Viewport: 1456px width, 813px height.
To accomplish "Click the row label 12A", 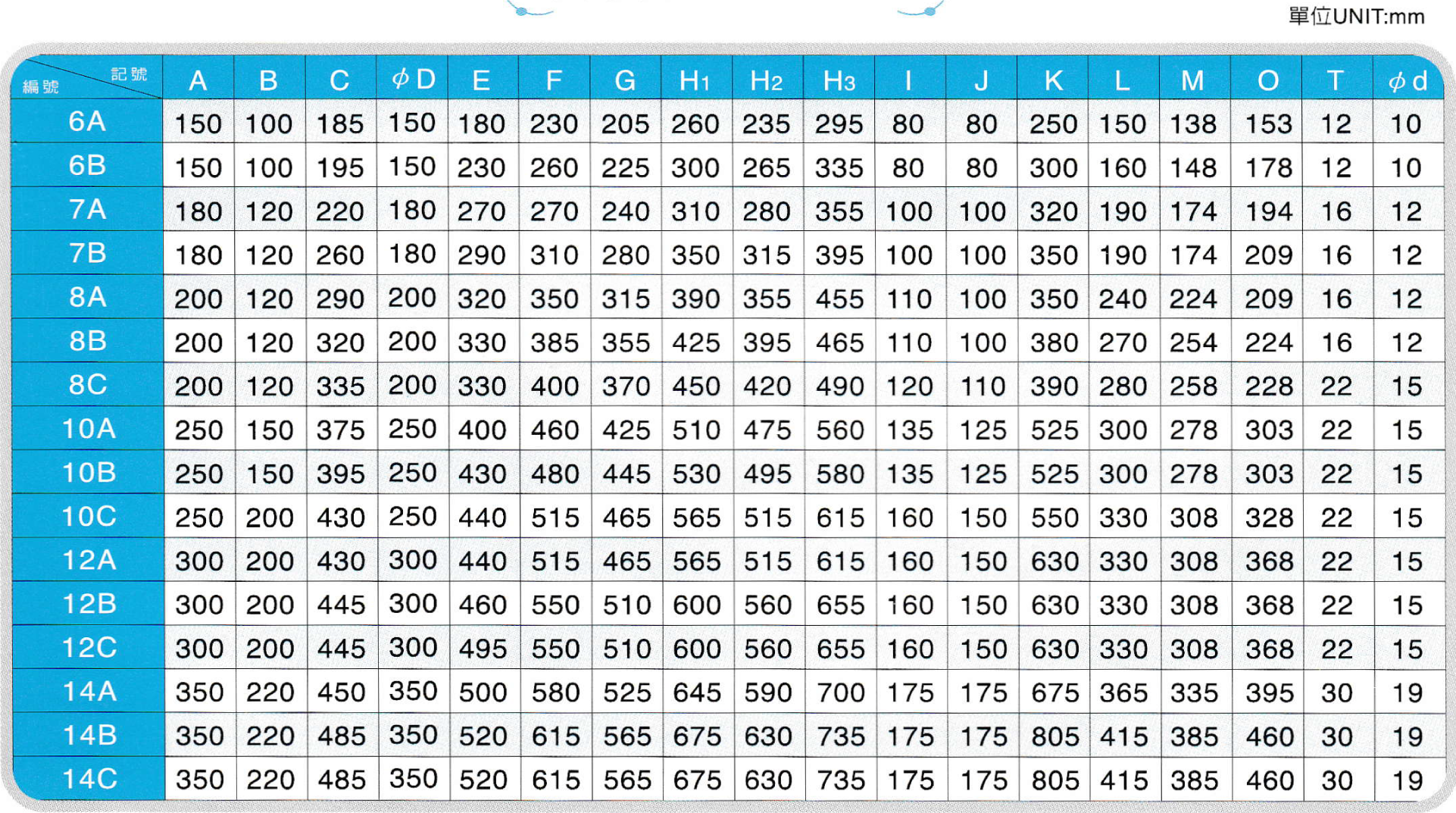I will pyautogui.click(x=89, y=560).
